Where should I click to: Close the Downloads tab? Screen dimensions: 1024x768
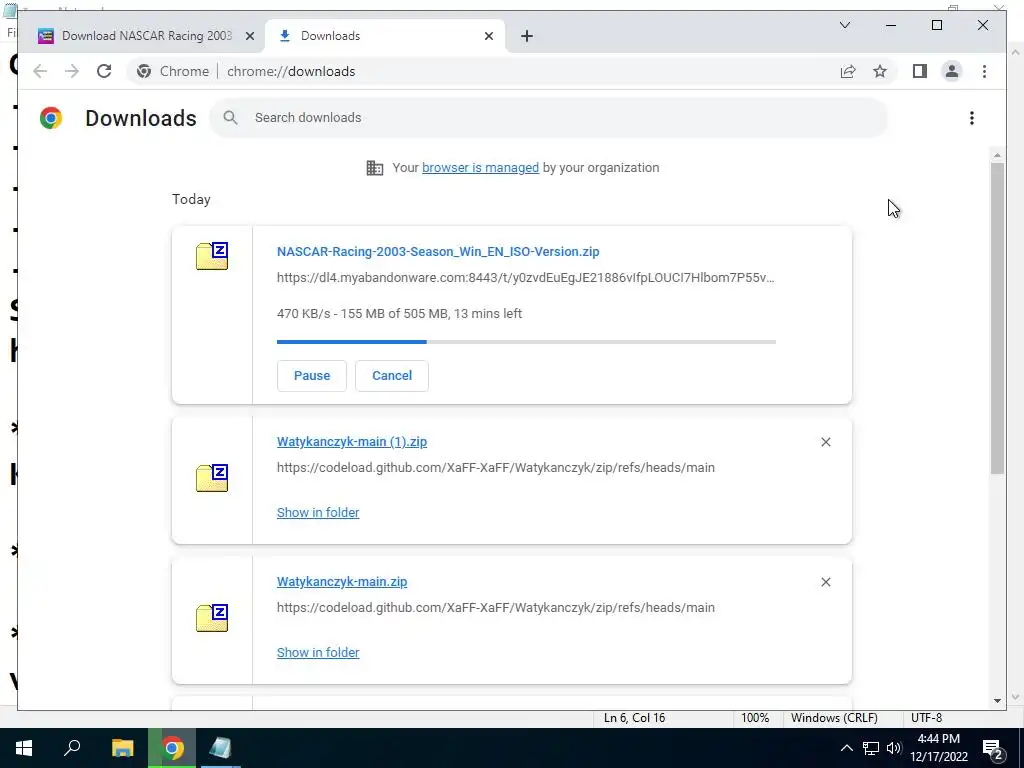point(488,36)
